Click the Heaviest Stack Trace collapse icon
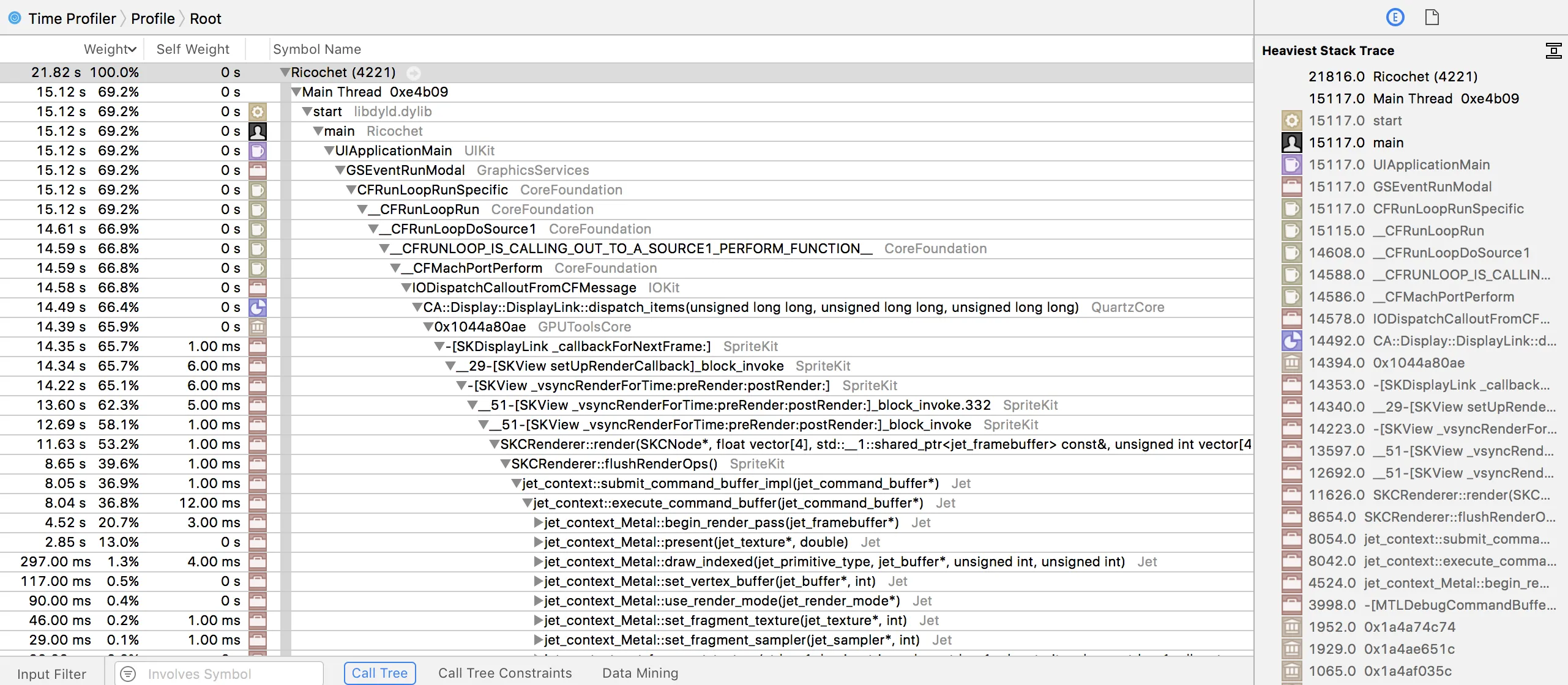Viewport: 1568px width, 685px height. [1553, 51]
